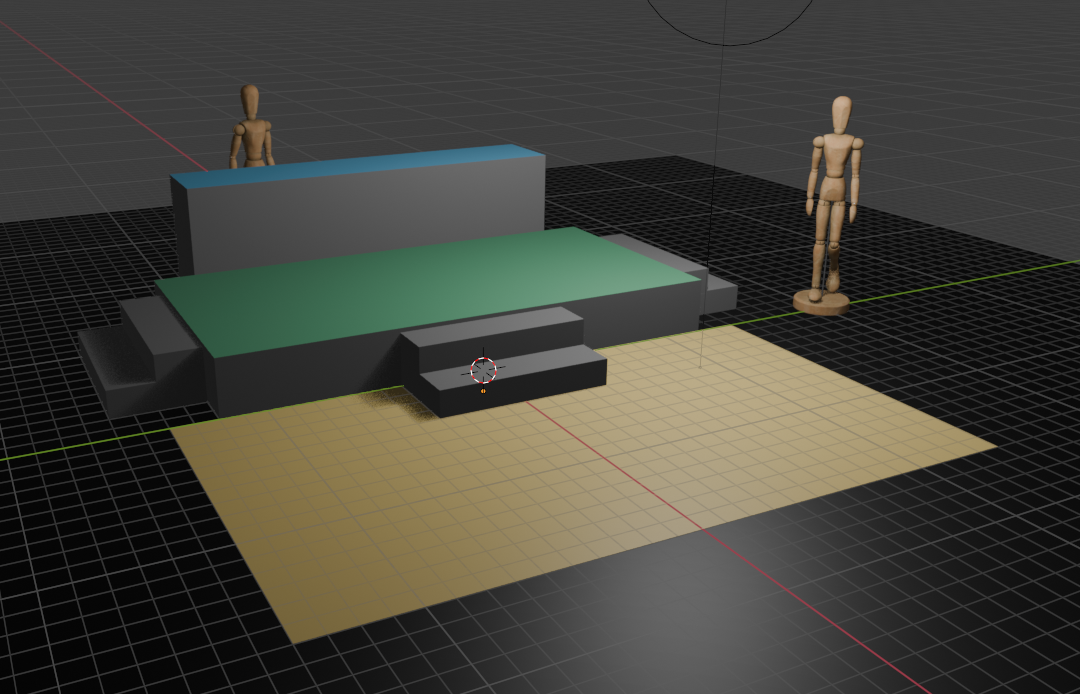Select the mannequin behind the gray wall
Image resolution: width=1080 pixels, height=694 pixels.
point(251,126)
